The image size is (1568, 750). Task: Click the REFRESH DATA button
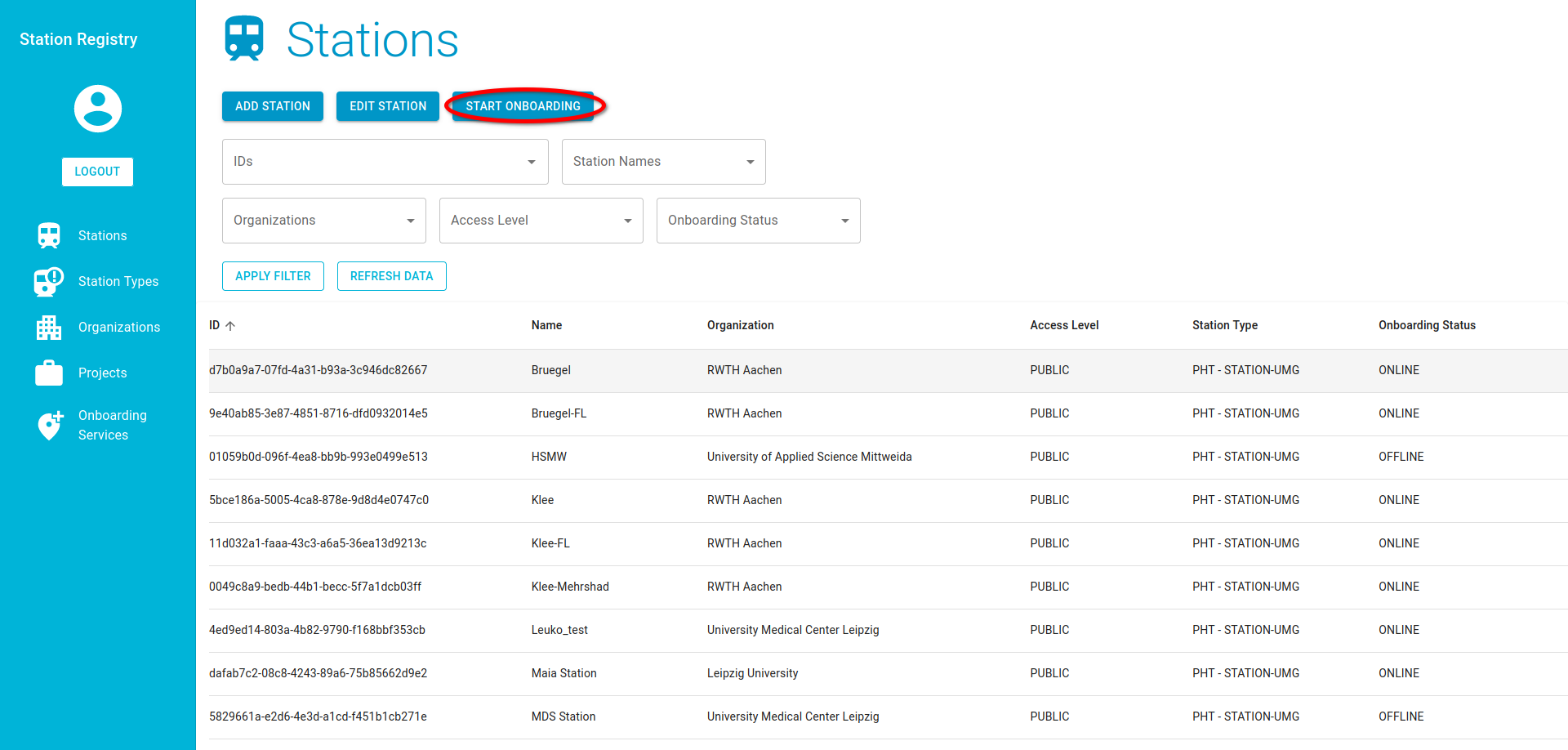(392, 276)
